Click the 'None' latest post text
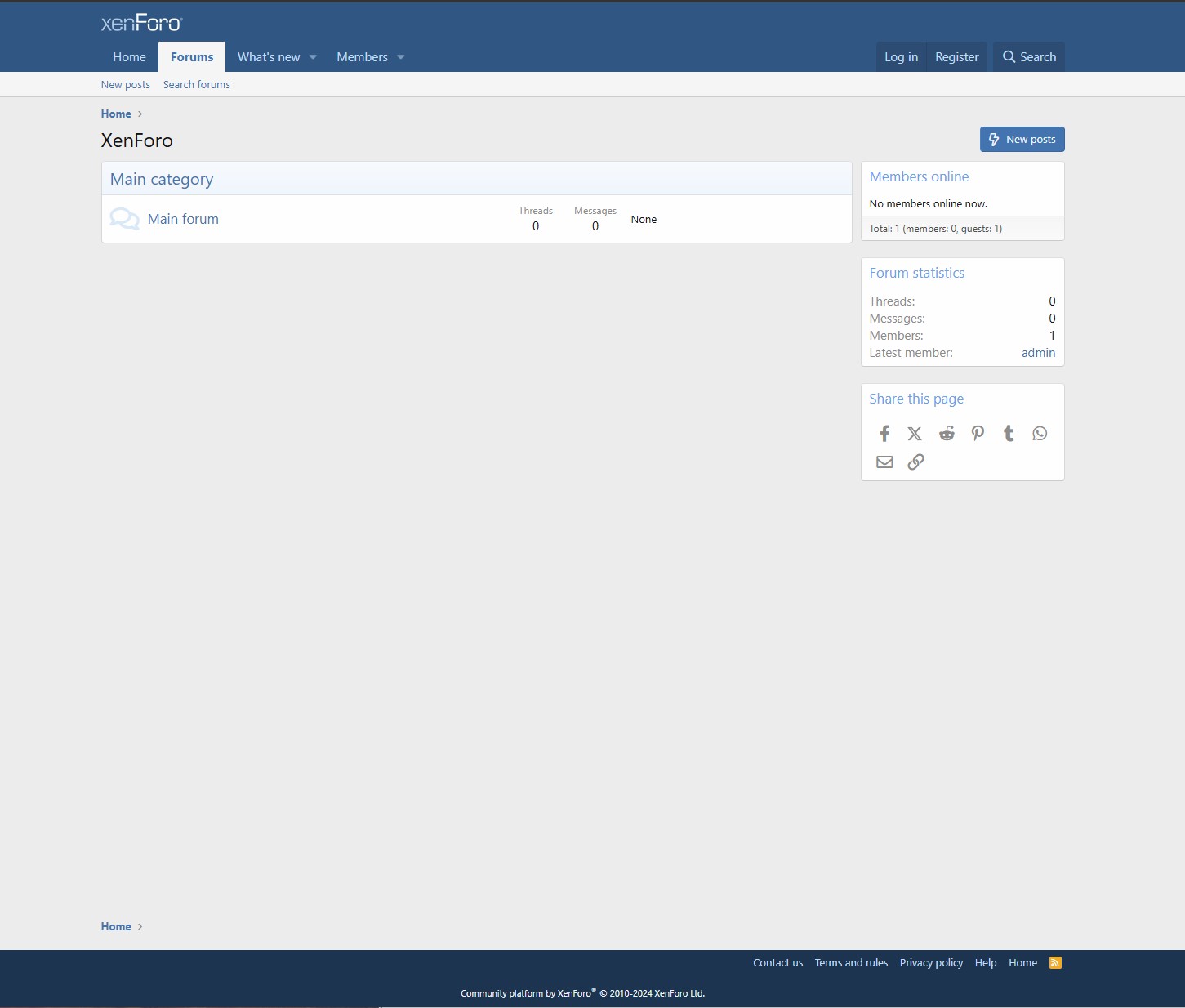Viewport: 1185px width, 1008px height. coord(644,220)
